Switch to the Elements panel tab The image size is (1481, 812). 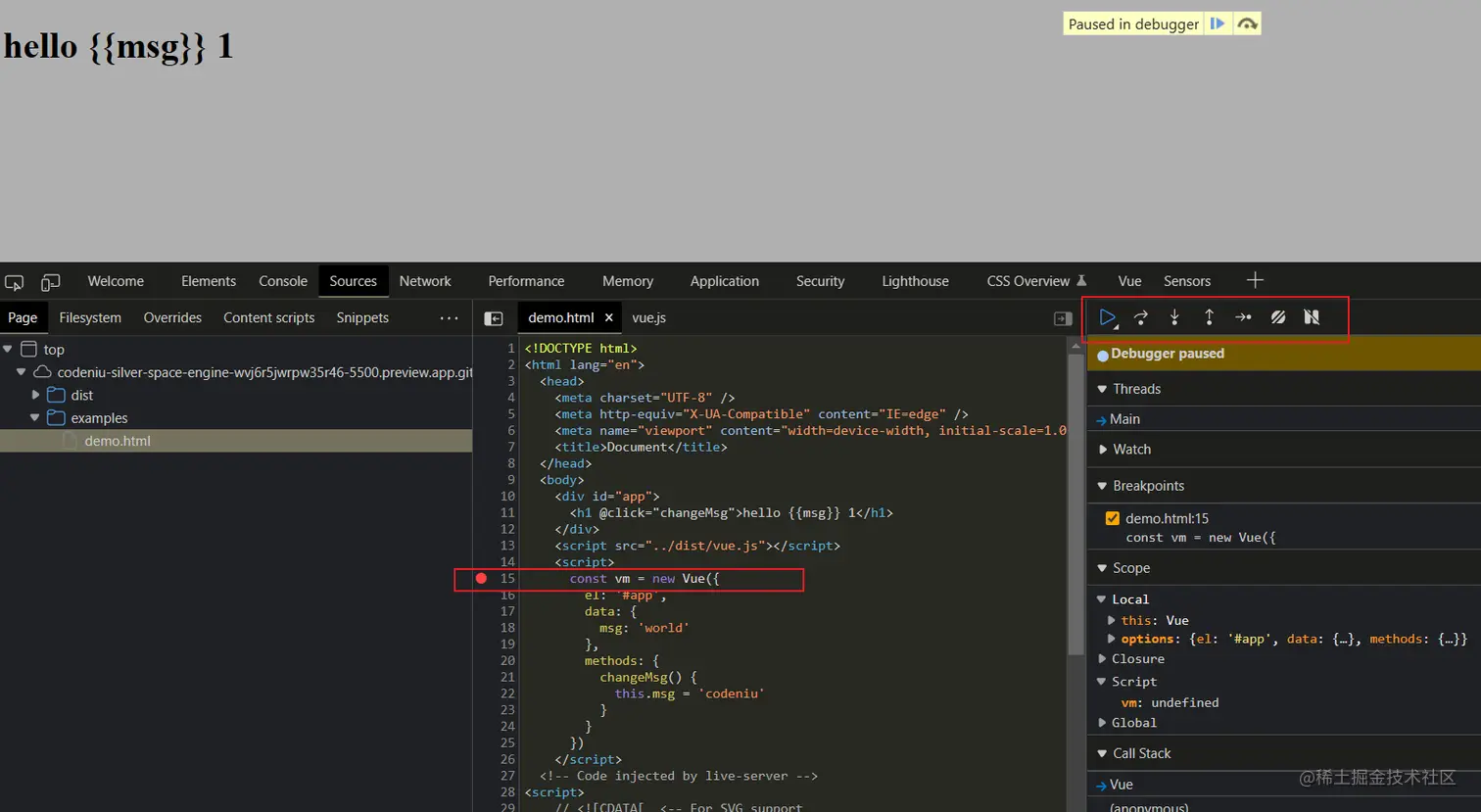pyautogui.click(x=209, y=281)
